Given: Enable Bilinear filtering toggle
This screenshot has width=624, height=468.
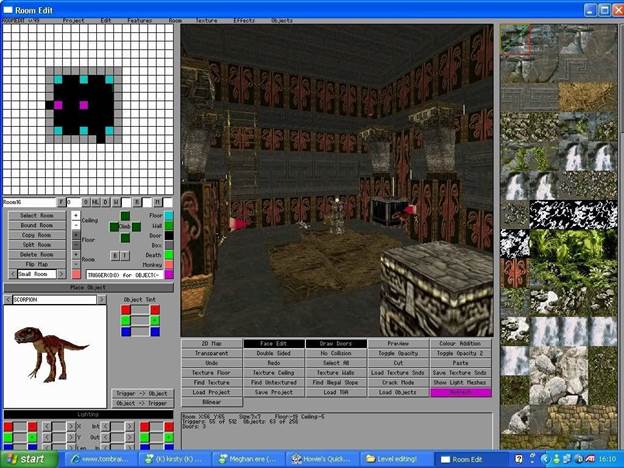Looking at the screenshot, I should (x=211, y=402).
